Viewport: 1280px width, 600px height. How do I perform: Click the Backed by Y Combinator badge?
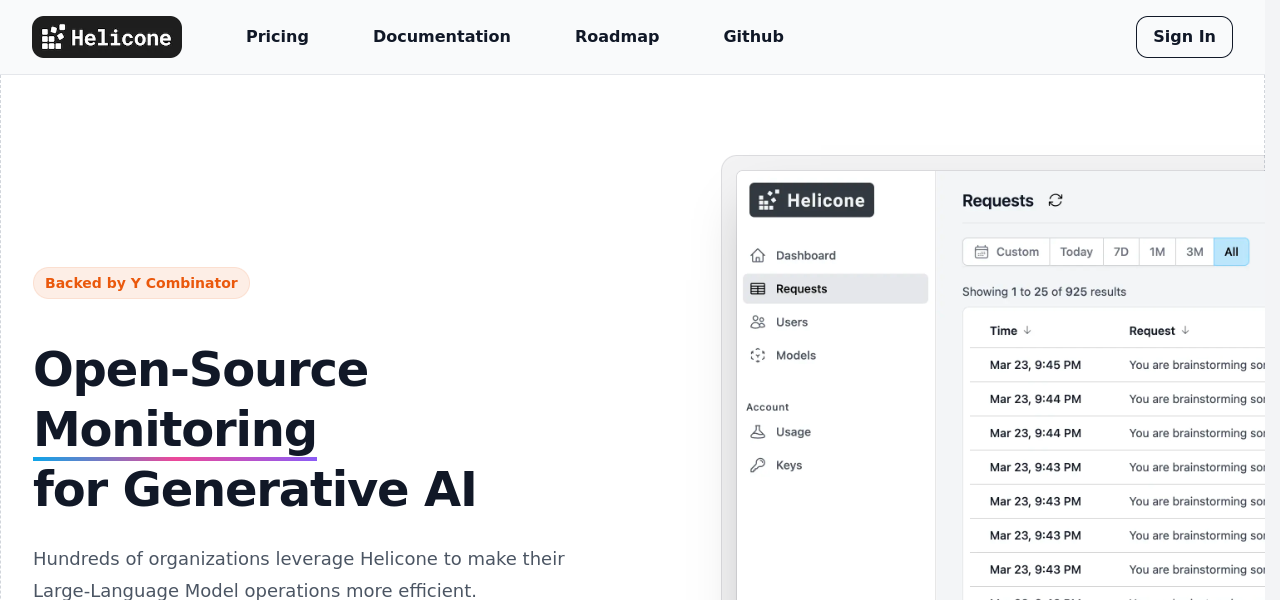(x=141, y=283)
